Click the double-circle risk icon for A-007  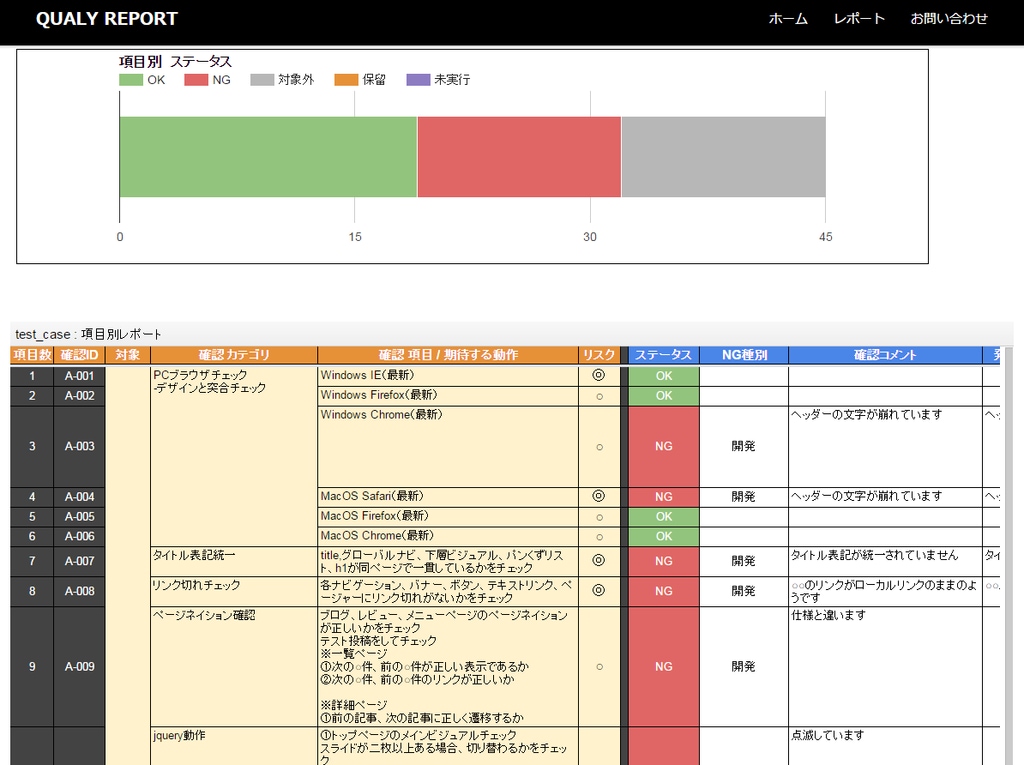coord(598,560)
